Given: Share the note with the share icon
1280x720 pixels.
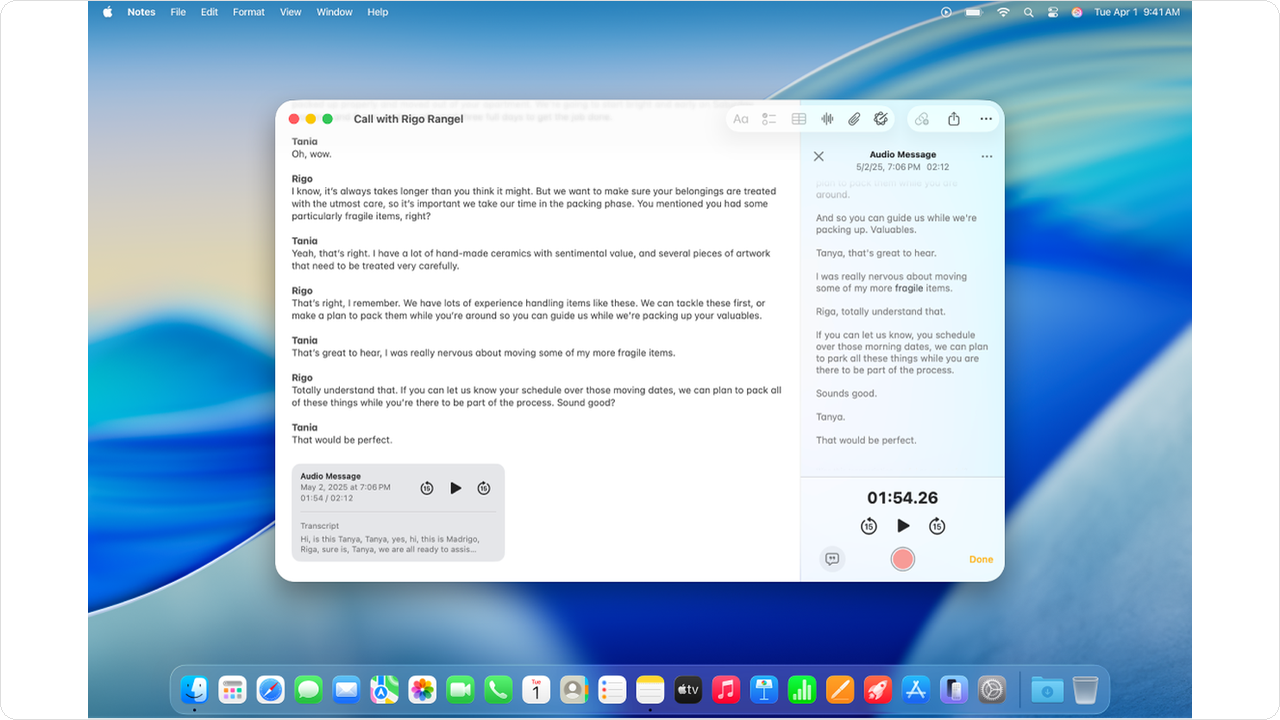Looking at the screenshot, I should pyautogui.click(x=954, y=119).
